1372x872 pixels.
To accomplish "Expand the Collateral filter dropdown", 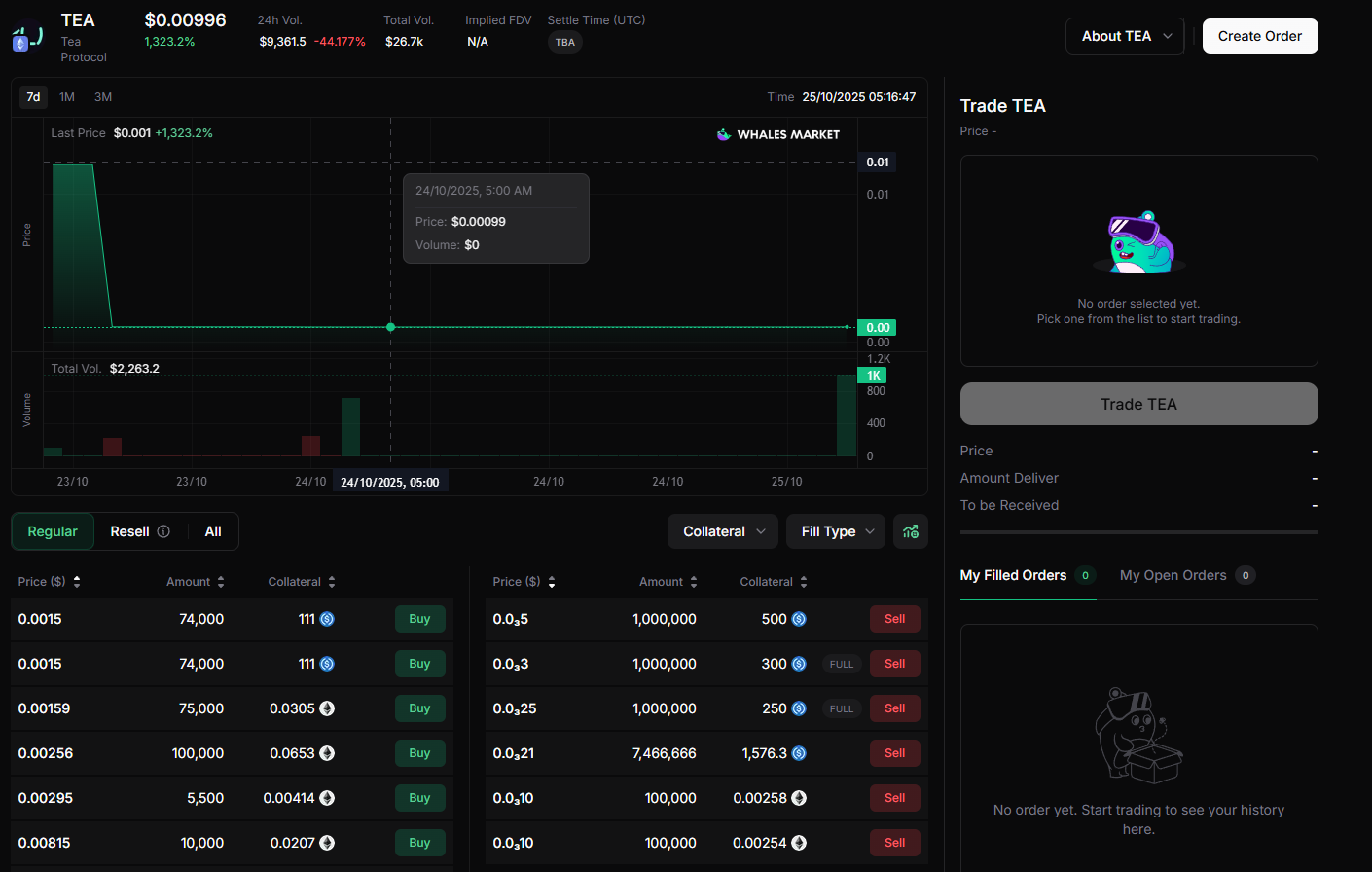I will tap(723, 531).
